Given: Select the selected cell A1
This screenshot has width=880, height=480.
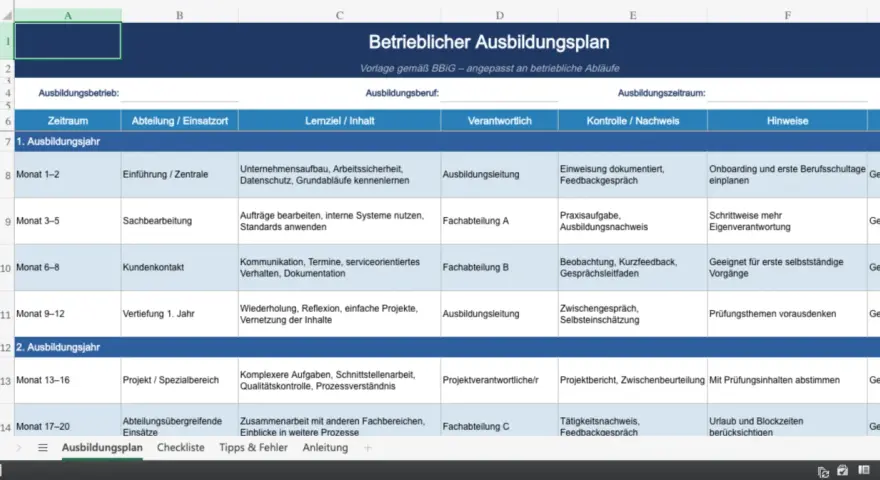Looking at the screenshot, I should pos(68,41).
